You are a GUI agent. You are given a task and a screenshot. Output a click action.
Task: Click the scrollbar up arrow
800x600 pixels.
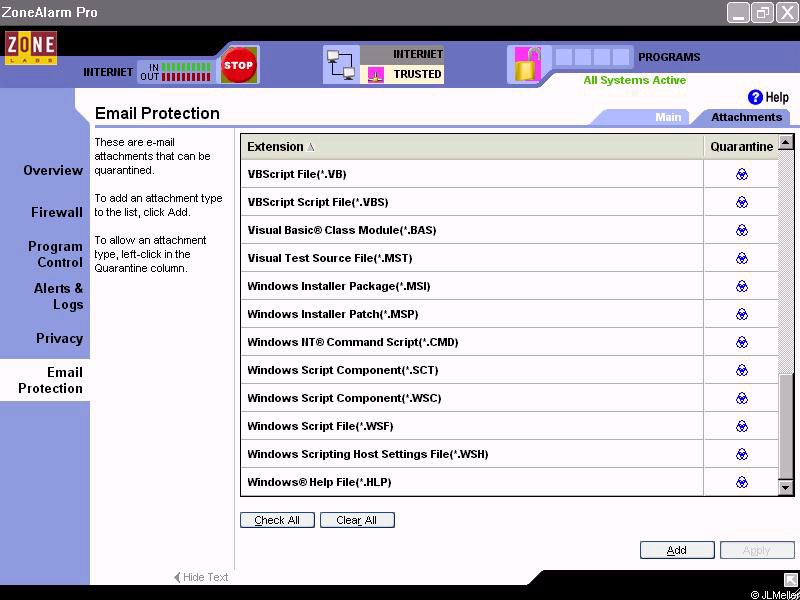pos(786,142)
